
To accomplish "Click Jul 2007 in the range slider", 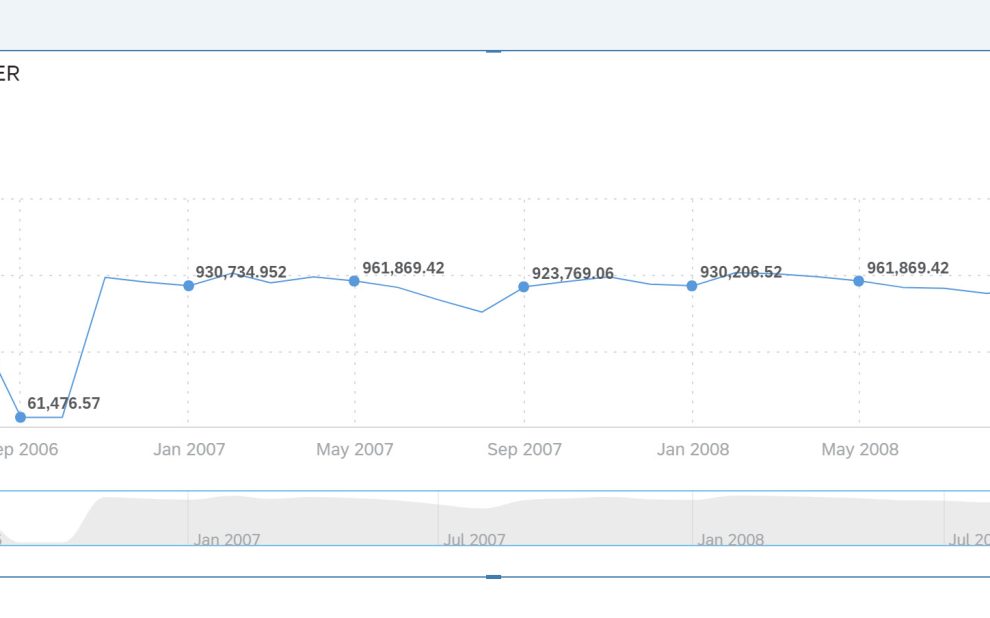I will [474, 540].
